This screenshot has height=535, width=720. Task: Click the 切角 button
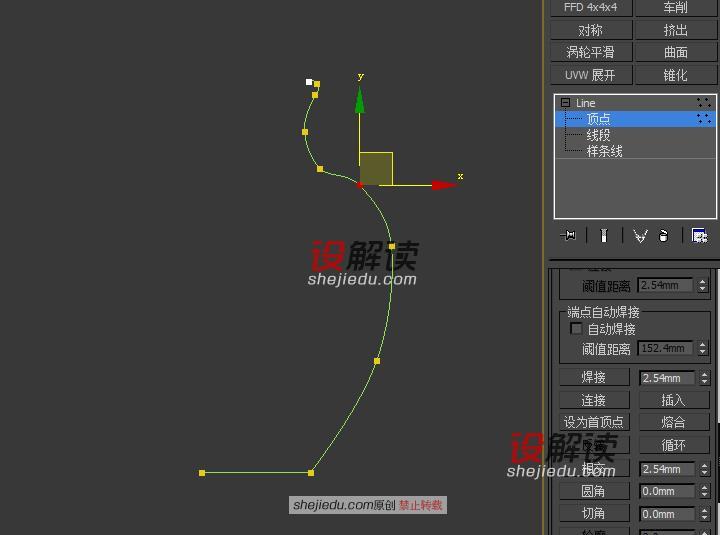click(x=594, y=513)
